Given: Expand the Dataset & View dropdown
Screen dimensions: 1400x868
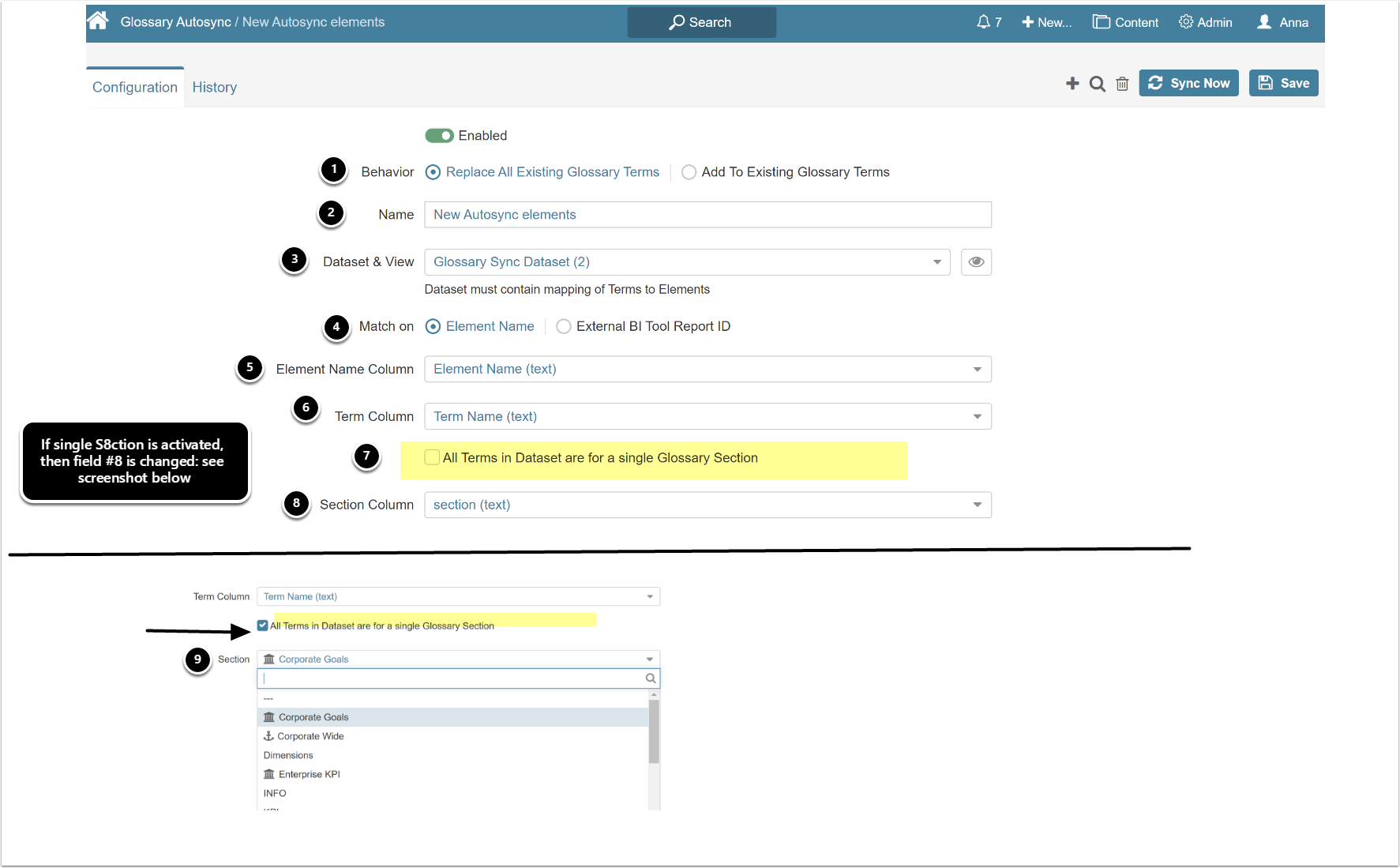Looking at the screenshot, I should point(936,262).
